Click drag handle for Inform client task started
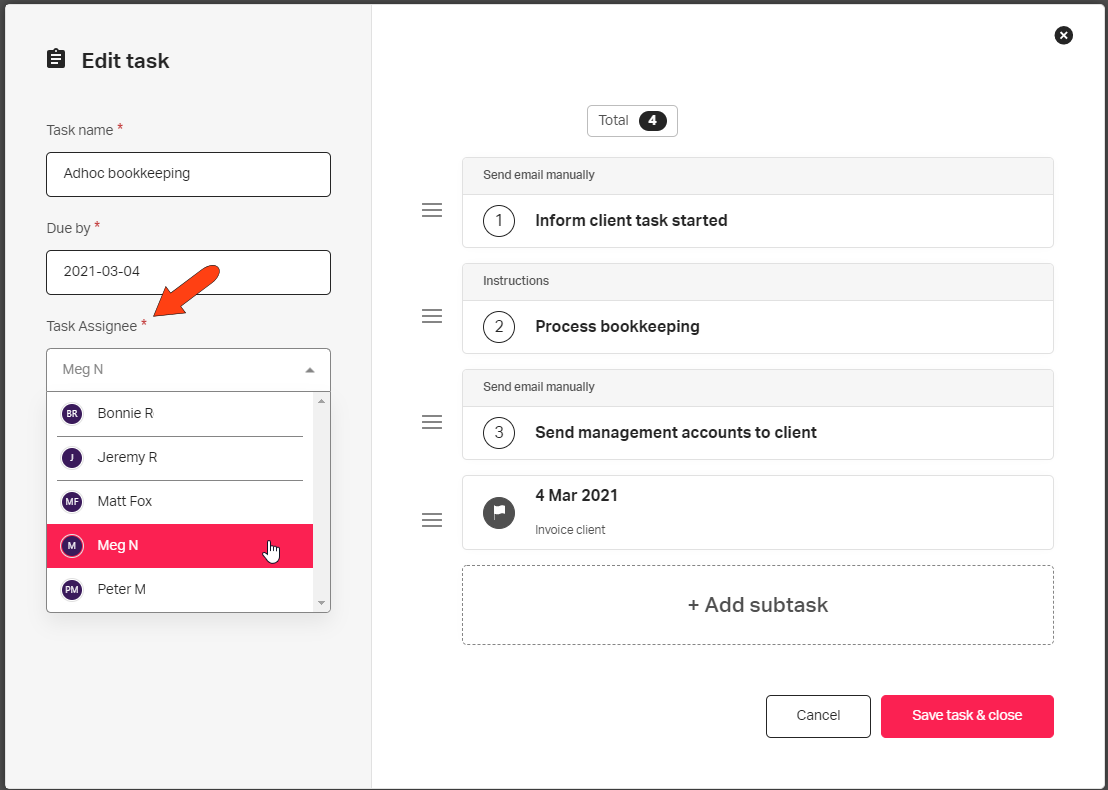This screenshot has width=1108, height=790. (x=432, y=210)
